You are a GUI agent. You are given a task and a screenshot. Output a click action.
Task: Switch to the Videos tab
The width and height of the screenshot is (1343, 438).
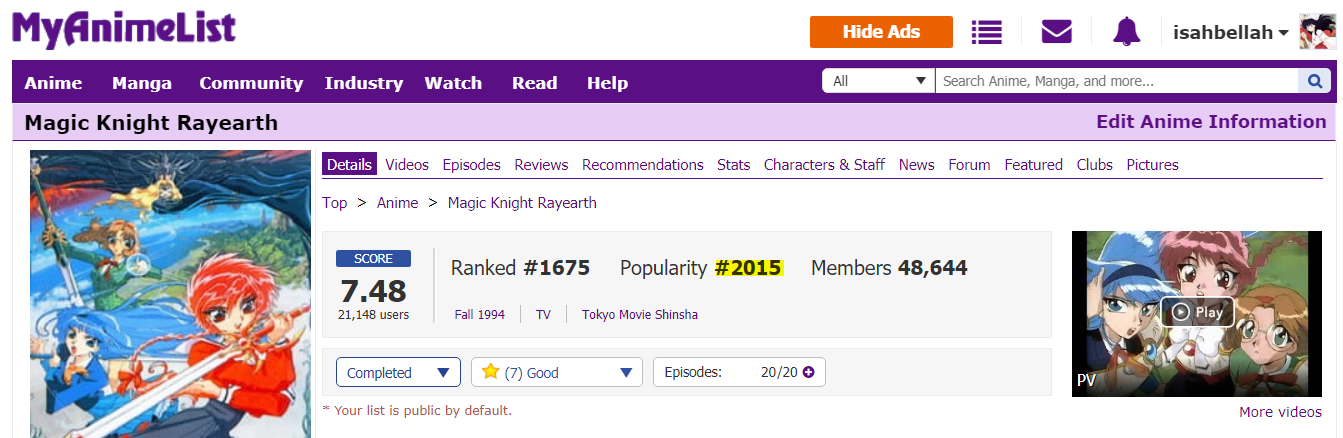407,164
